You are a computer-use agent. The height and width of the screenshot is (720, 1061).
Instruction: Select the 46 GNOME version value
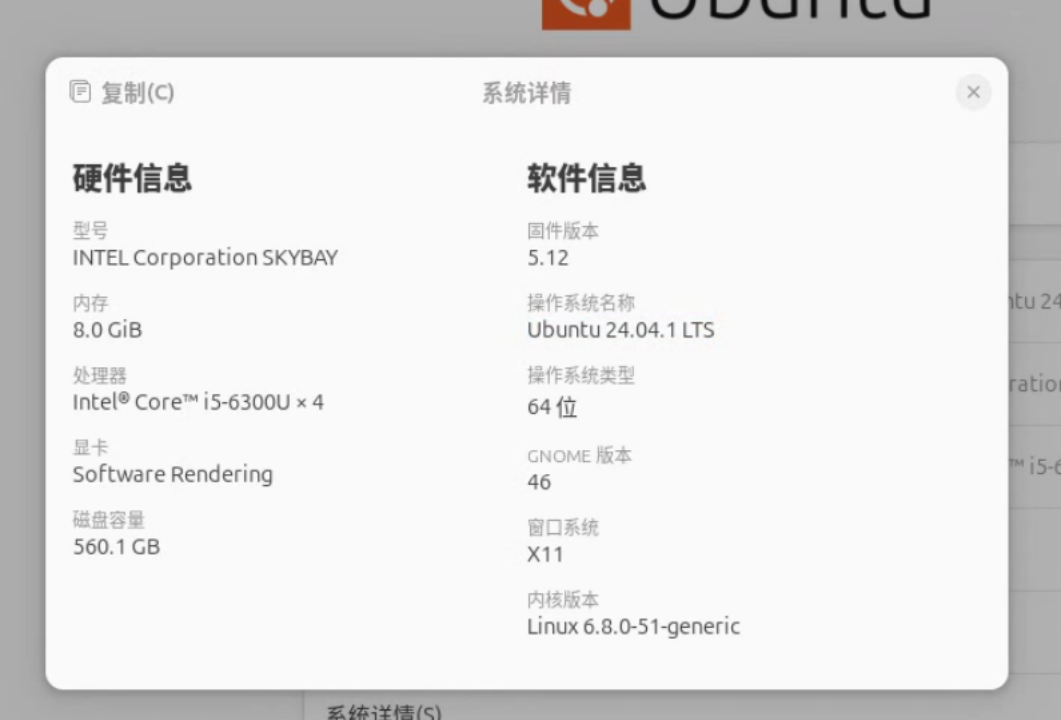[539, 482]
